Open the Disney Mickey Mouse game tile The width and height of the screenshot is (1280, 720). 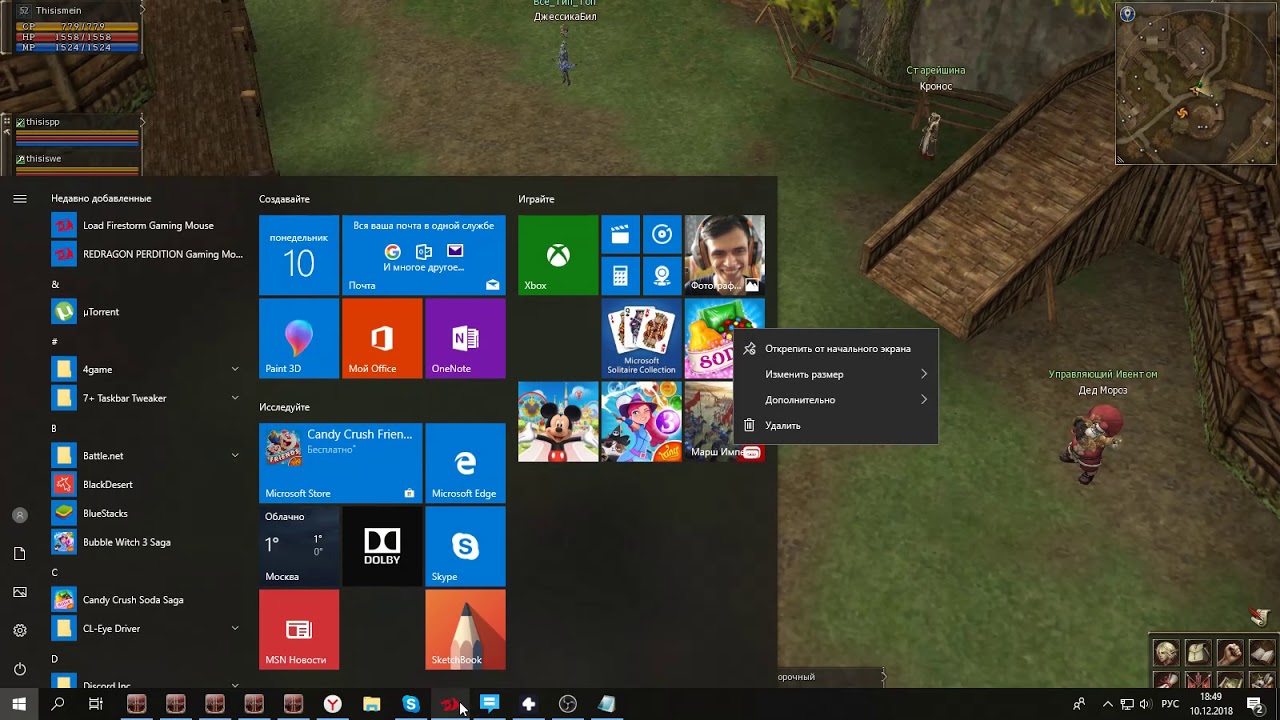click(x=558, y=421)
